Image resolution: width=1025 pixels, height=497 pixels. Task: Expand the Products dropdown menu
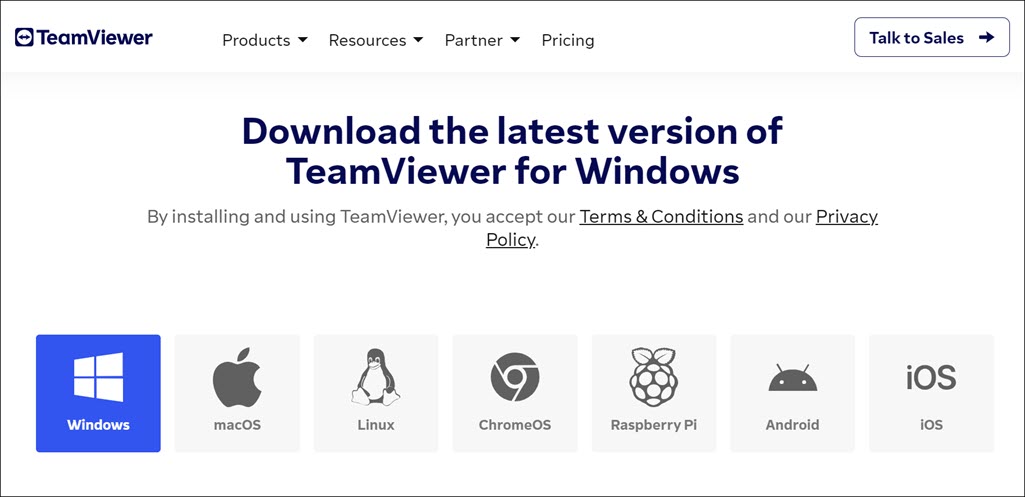(264, 40)
